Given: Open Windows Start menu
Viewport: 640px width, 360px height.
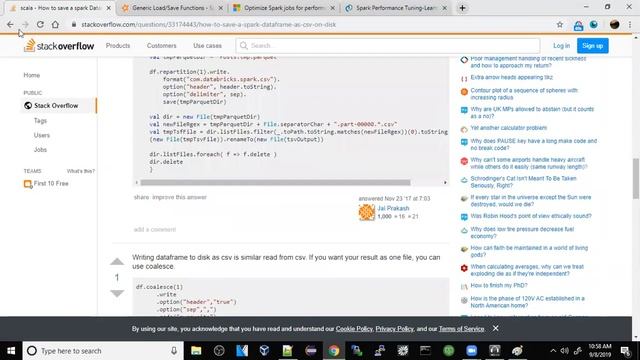Looking at the screenshot, I should pos(11,351).
